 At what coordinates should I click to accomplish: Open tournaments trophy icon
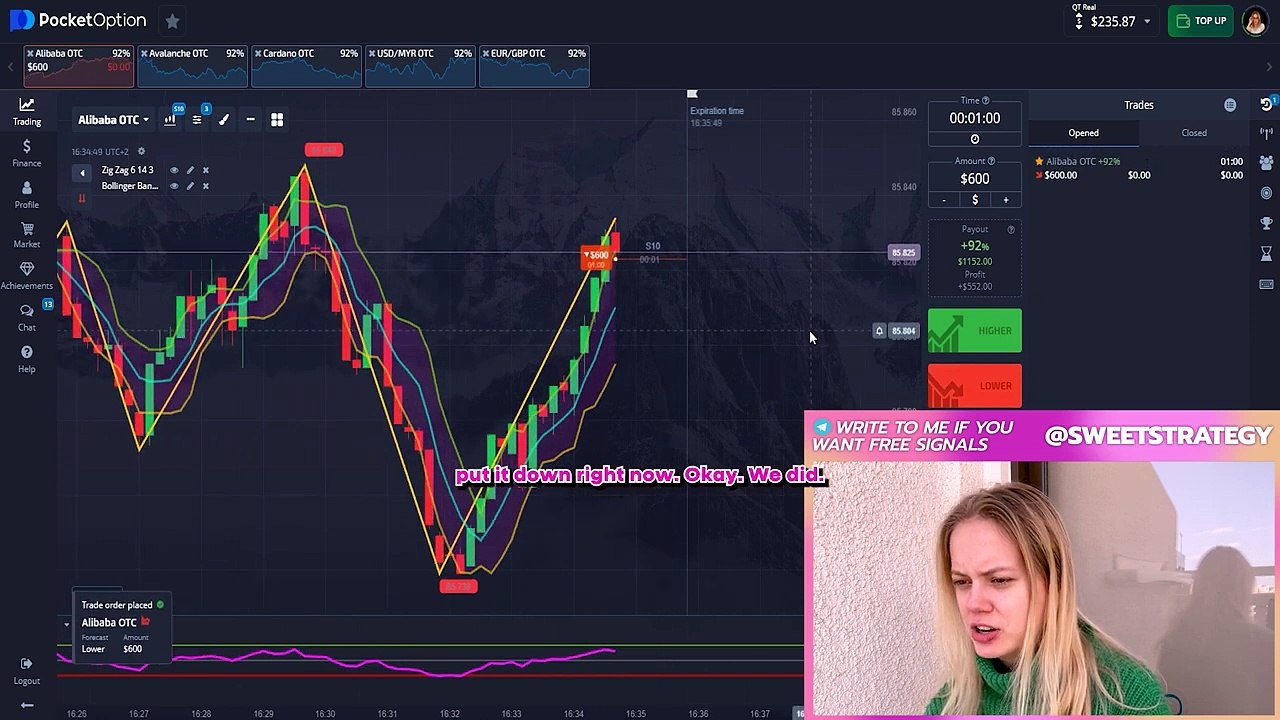[x=1266, y=223]
